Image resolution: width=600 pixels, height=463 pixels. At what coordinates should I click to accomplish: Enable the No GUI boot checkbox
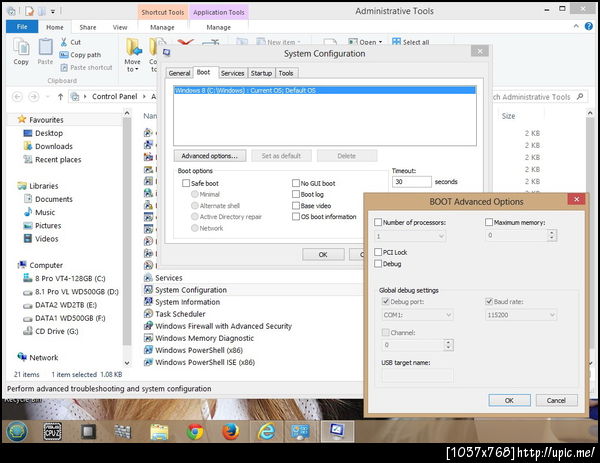click(296, 183)
